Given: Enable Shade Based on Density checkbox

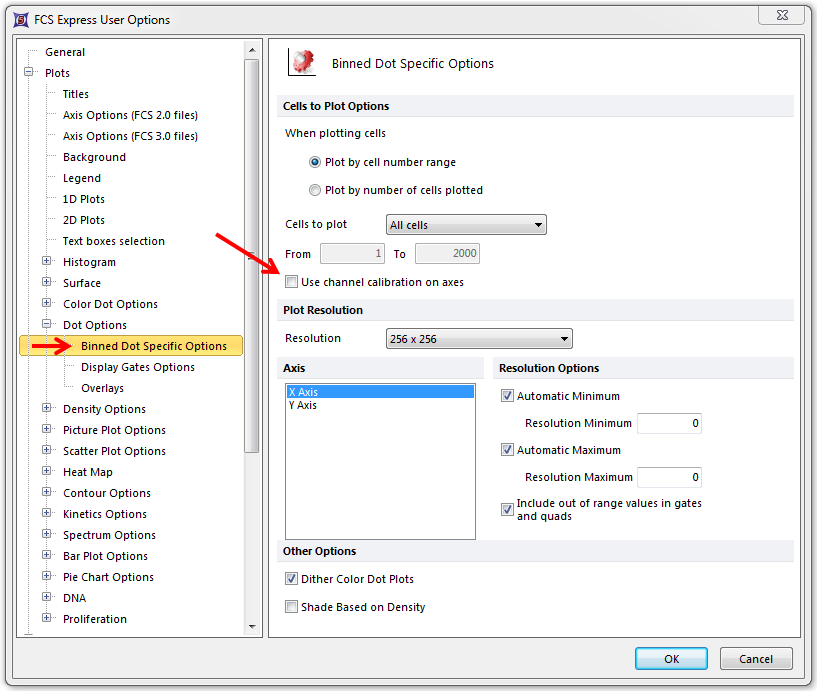Looking at the screenshot, I should 292,607.
